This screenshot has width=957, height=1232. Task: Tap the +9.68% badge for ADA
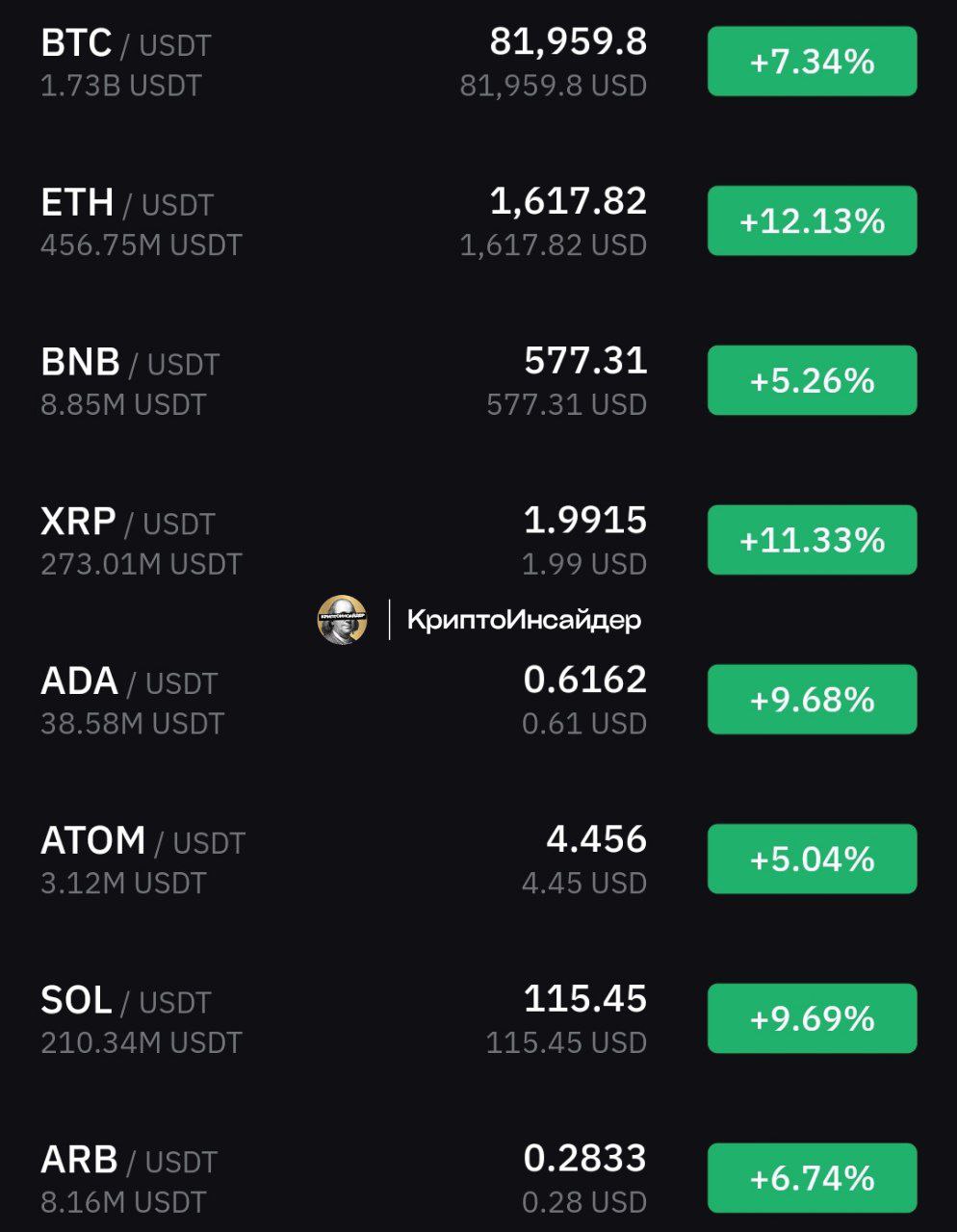(812, 700)
